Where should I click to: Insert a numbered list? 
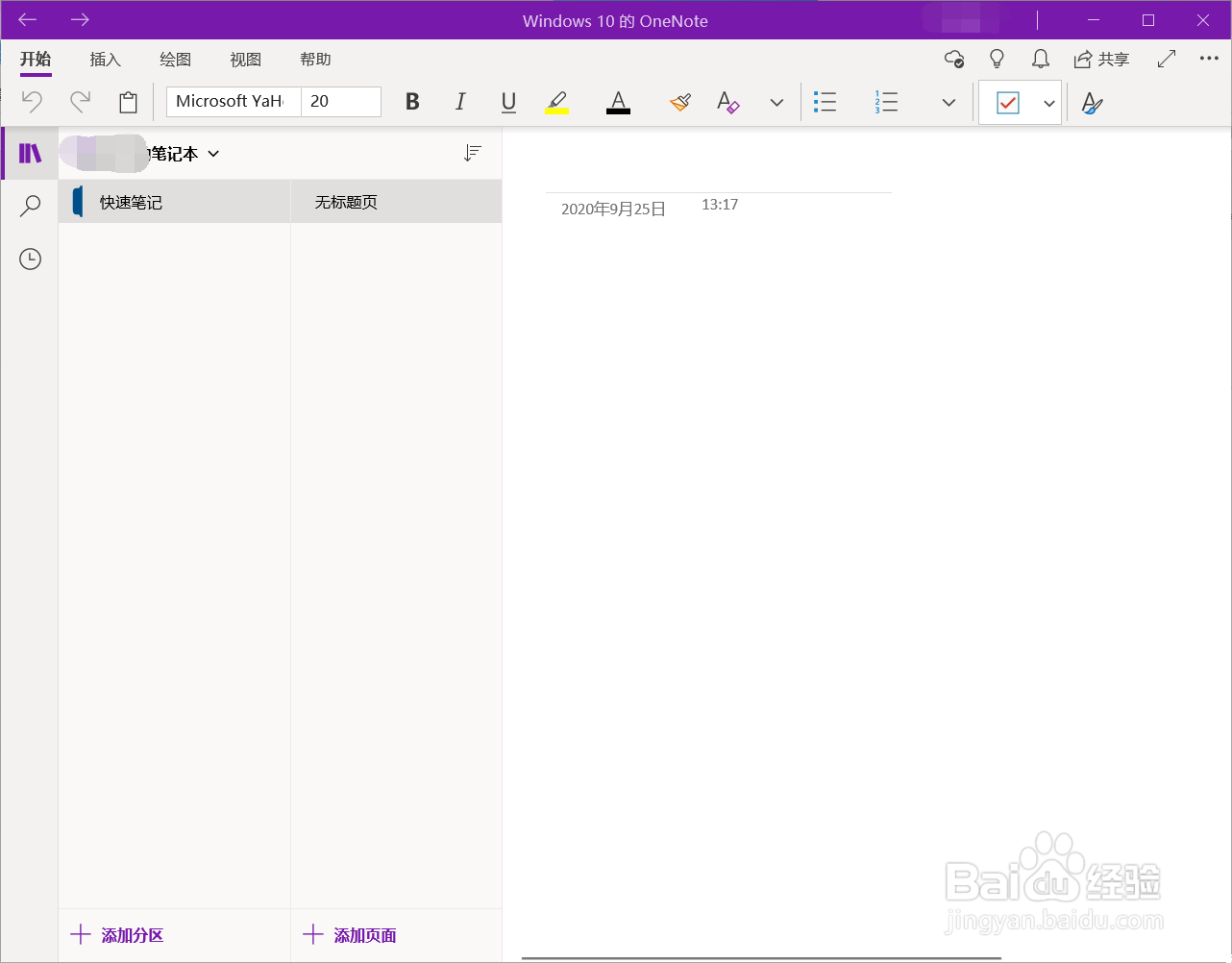pyautogui.click(x=886, y=102)
